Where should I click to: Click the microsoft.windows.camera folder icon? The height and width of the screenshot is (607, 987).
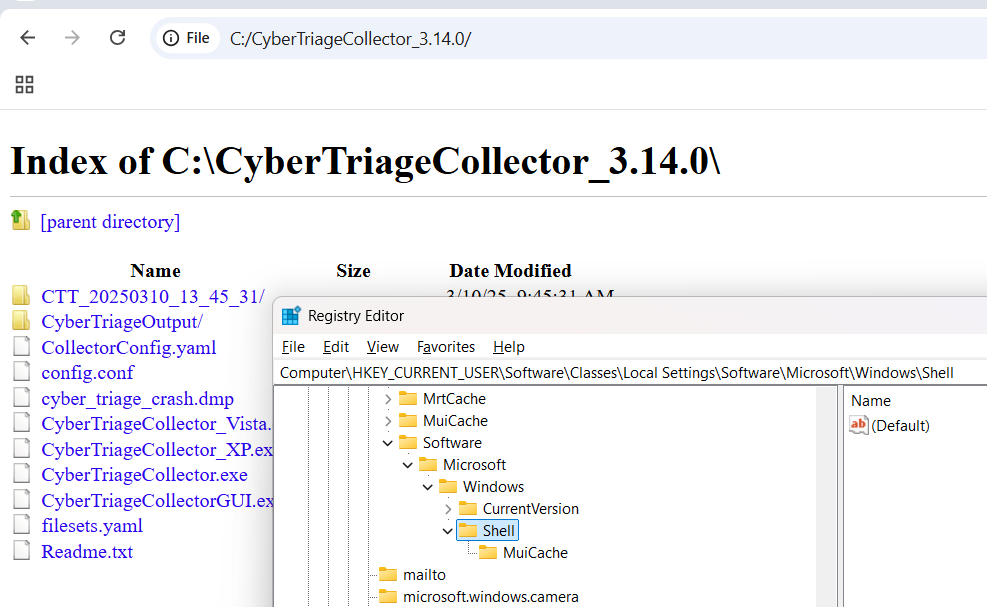[x=388, y=597]
